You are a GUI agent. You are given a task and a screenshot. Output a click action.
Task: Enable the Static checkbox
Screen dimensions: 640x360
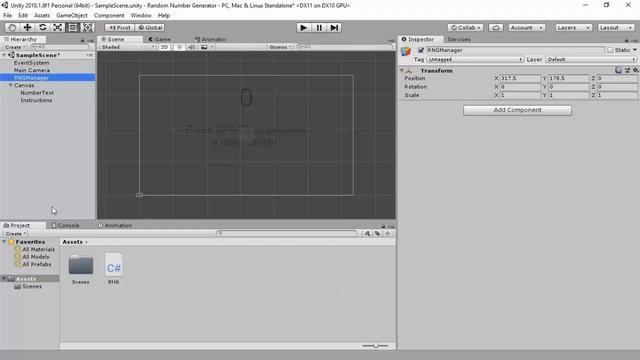610,50
